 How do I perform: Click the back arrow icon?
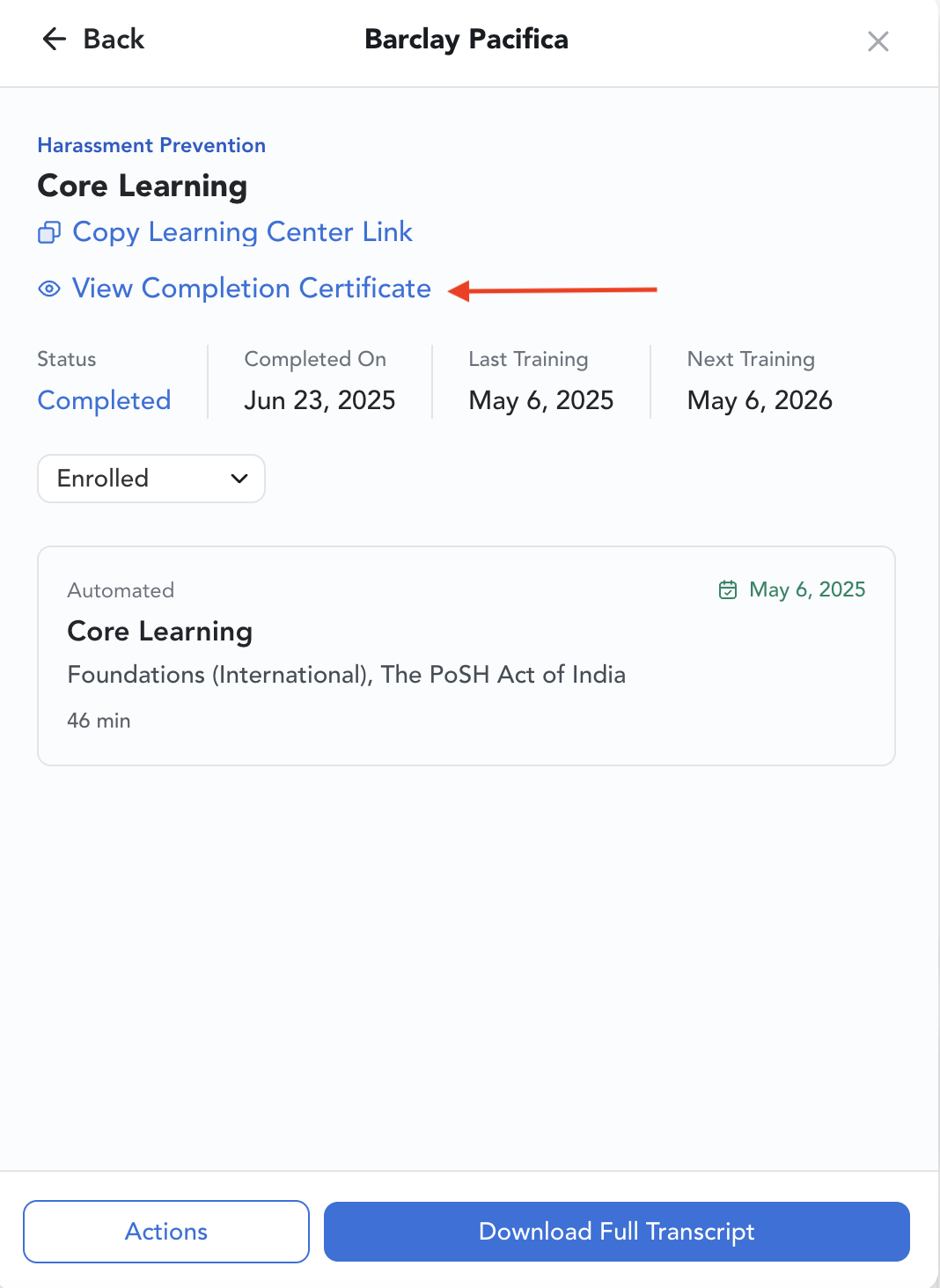[x=55, y=39]
